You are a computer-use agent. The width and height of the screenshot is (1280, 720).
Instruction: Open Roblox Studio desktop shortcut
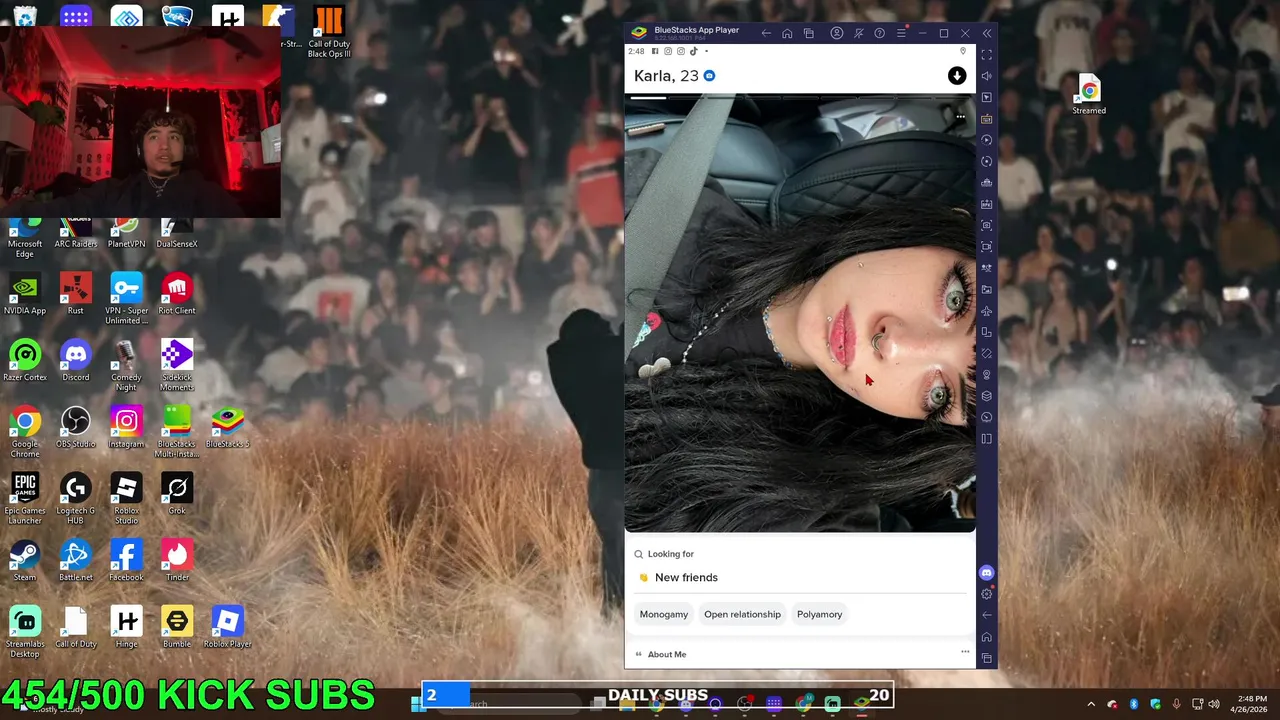(126, 498)
